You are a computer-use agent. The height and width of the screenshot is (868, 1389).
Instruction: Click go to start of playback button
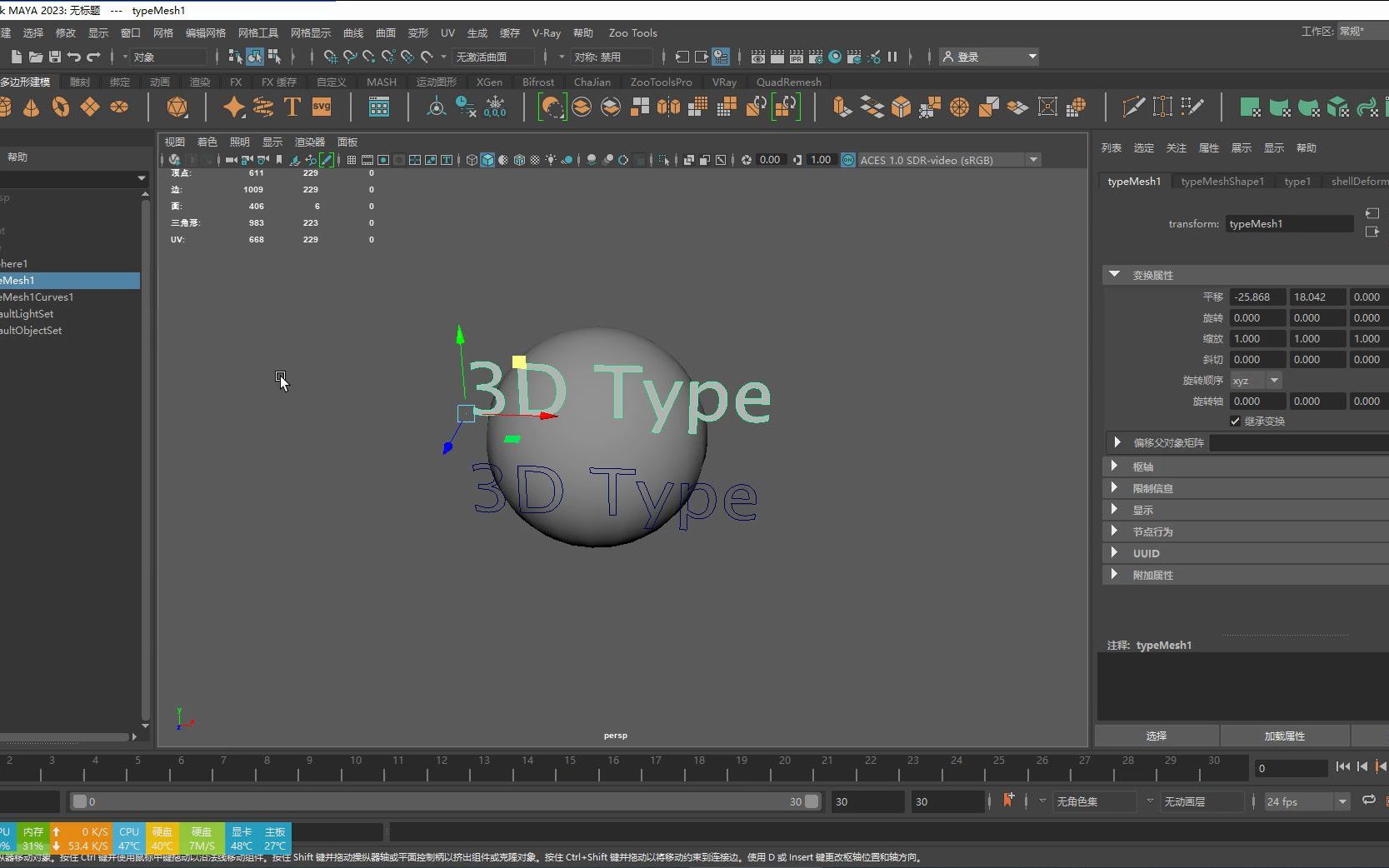(x=1342, y=766)
